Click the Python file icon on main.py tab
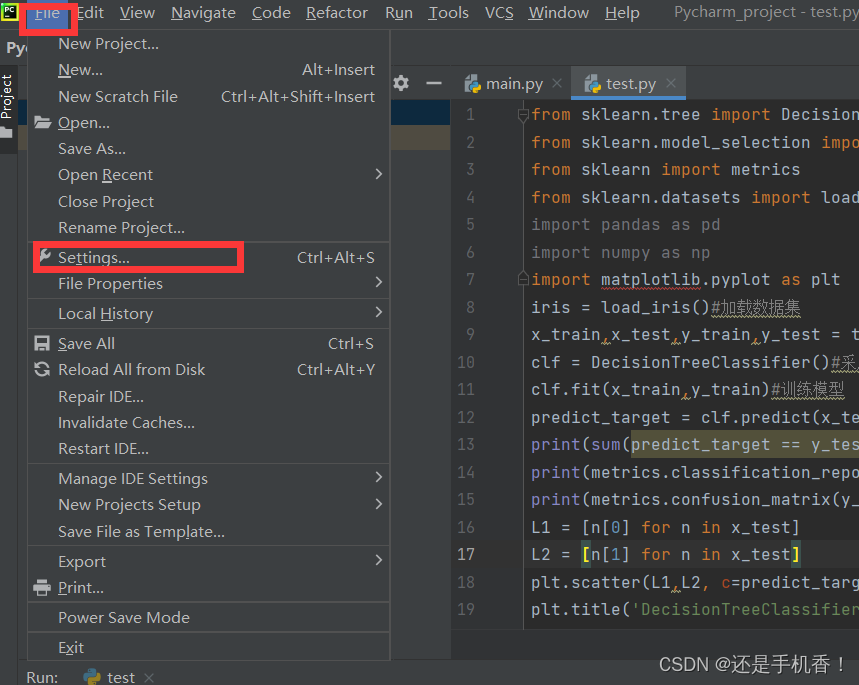The width and height of the screenshot is (859, 685). point(473,83)
